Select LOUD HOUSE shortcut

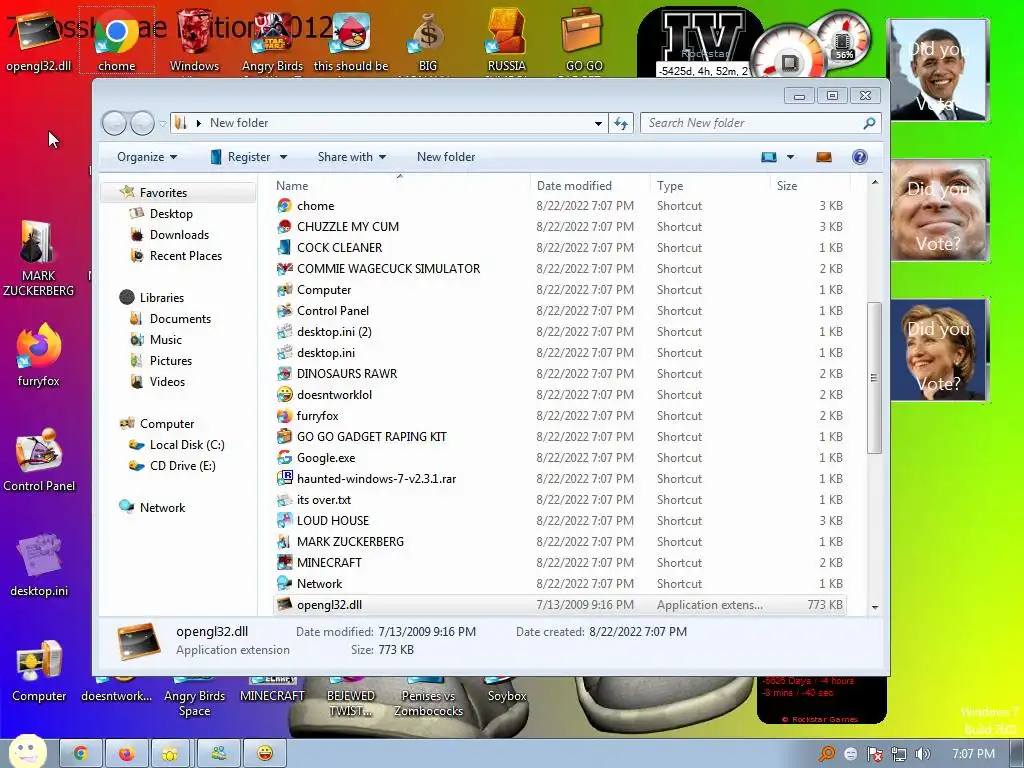pos(332,521)
